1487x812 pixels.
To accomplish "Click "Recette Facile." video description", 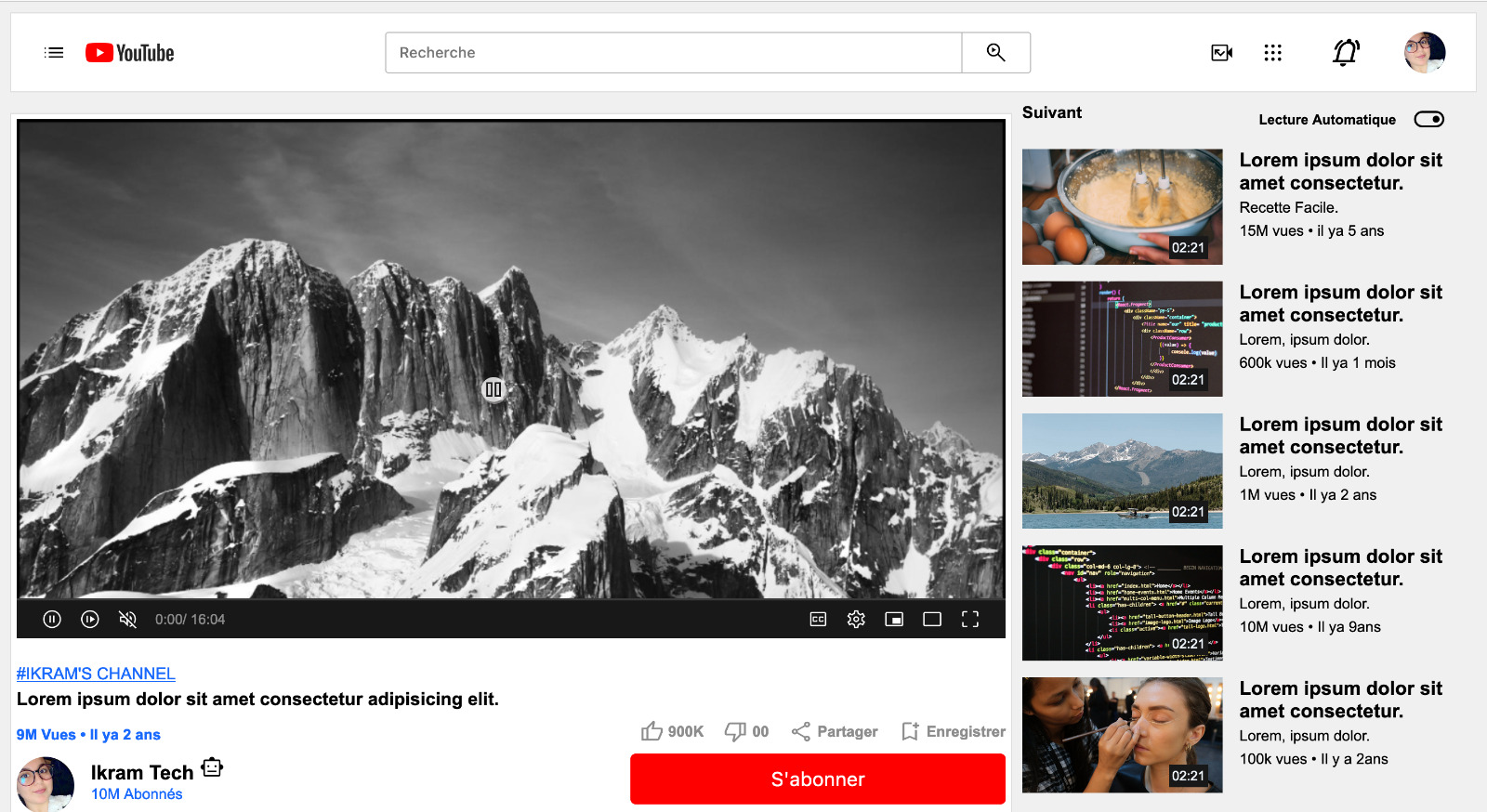I will [x=1288, y=207].
